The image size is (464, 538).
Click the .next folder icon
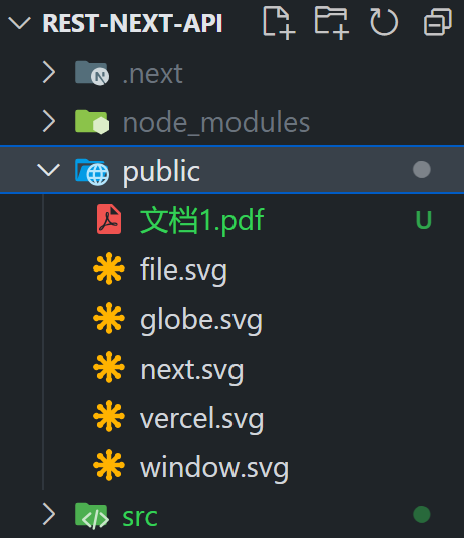92,73
